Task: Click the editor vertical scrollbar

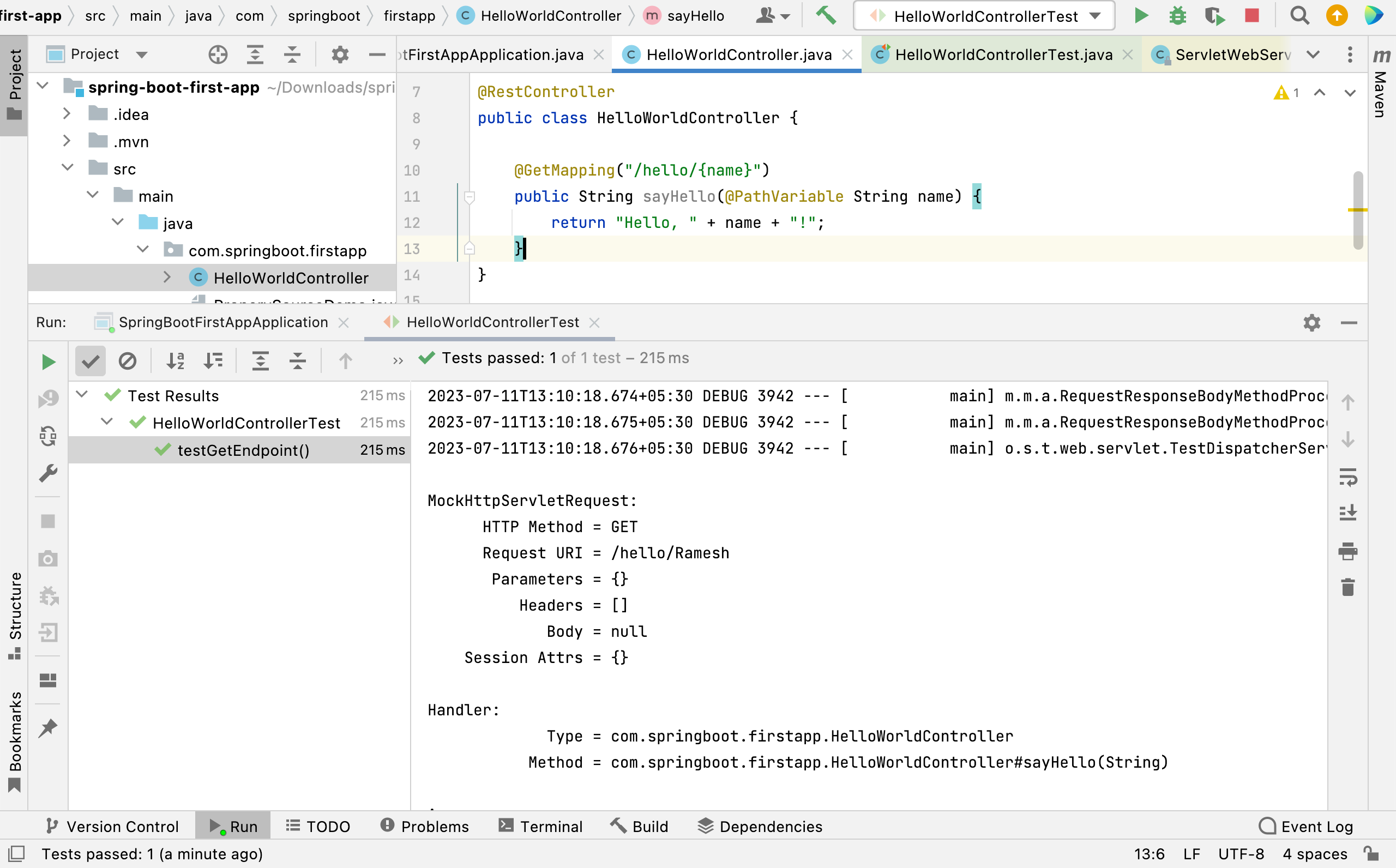Action: point(1358,210)
